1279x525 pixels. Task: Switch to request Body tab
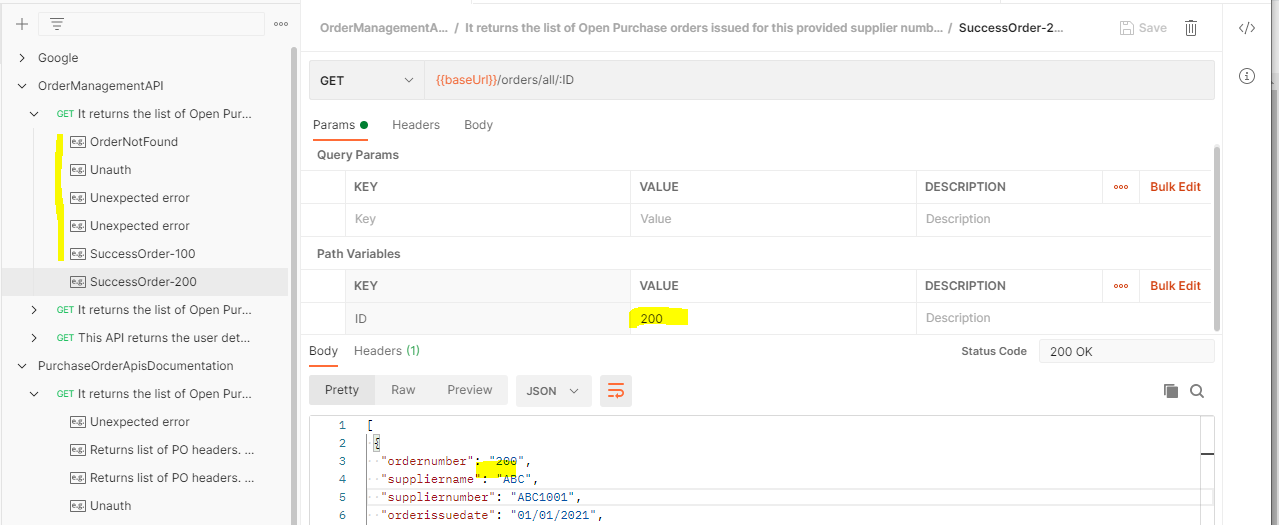coord(478,125)
